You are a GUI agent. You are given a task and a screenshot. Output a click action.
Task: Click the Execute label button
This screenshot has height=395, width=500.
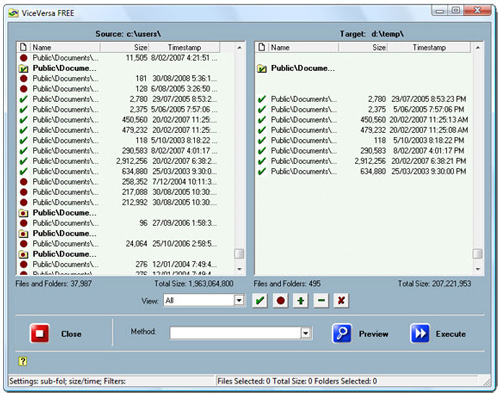point(451,334)
